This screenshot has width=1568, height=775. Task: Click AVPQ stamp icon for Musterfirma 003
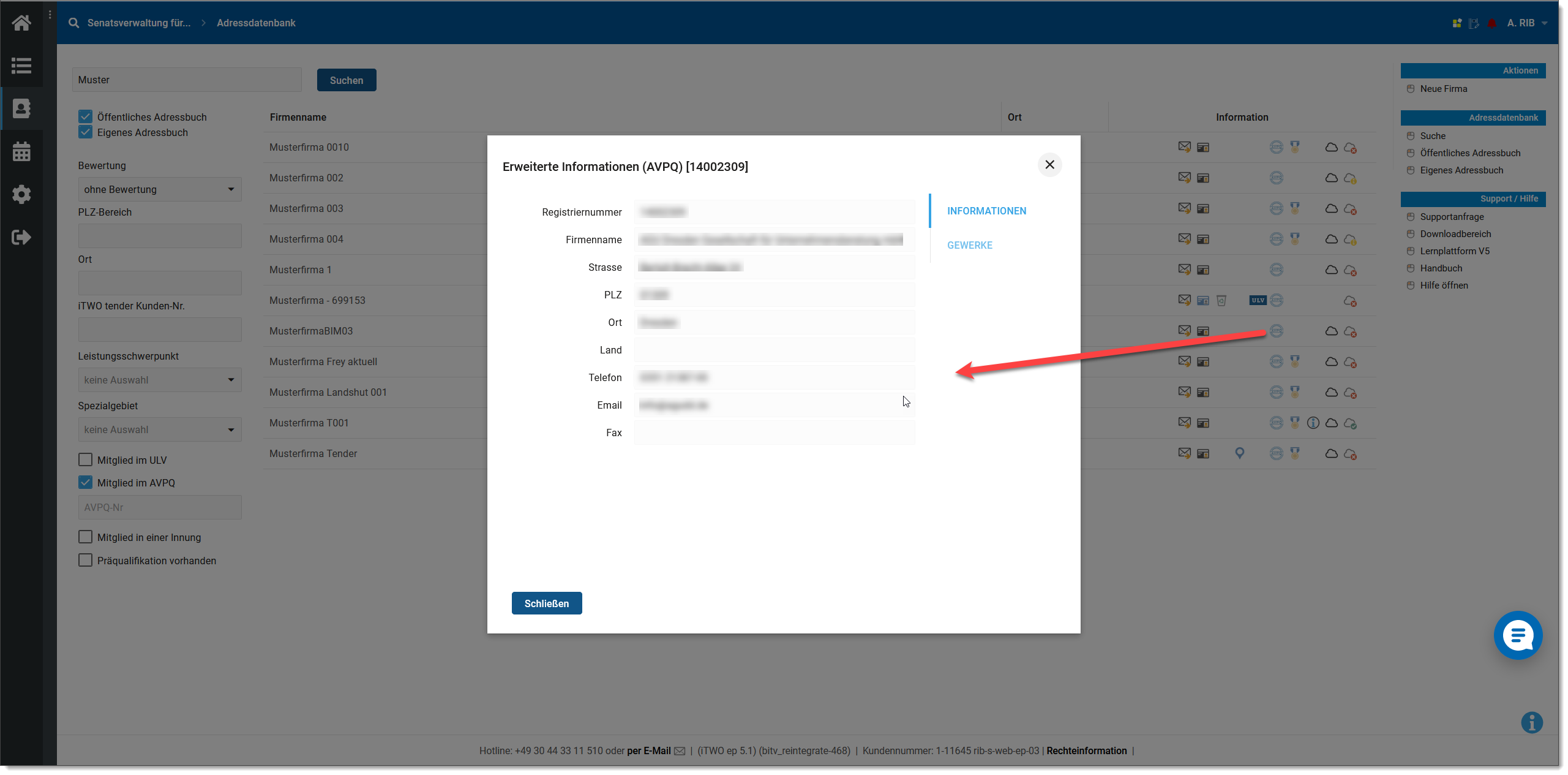coord(1277,208)
